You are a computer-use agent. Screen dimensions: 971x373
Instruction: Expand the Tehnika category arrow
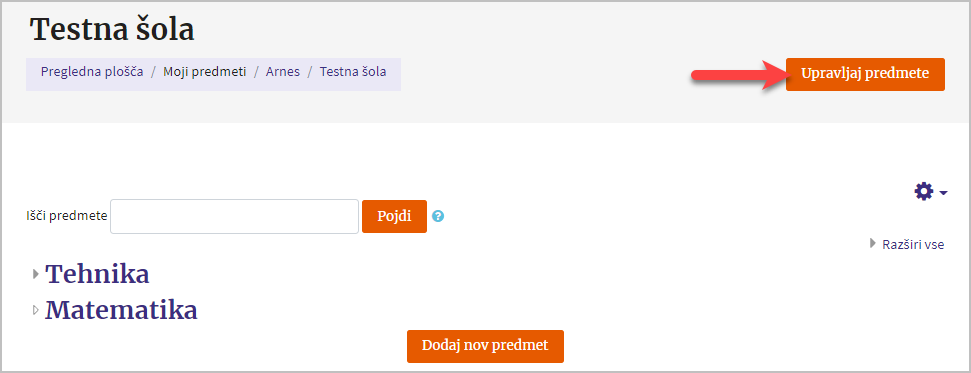tap(36, 274)
